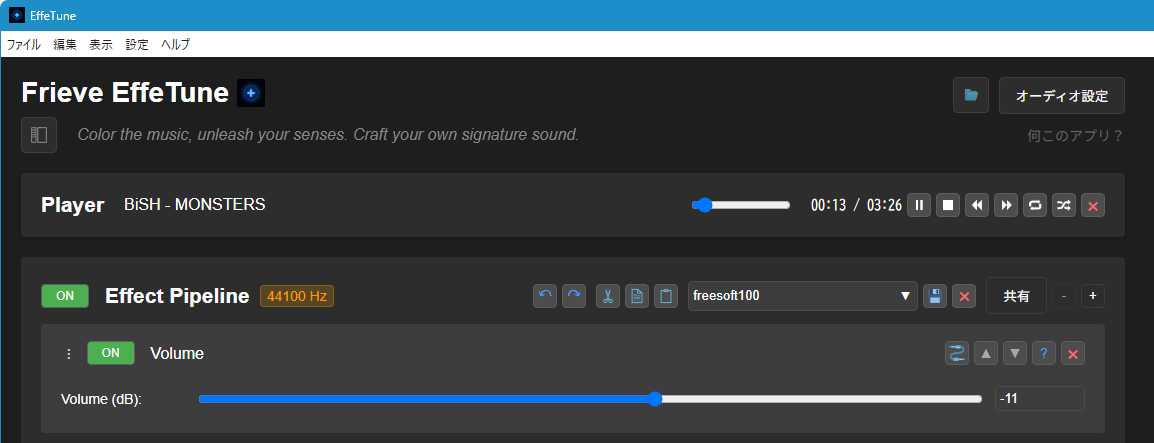Open the ファイル menu
This screenshot has height=443, width=1154.
24,44
